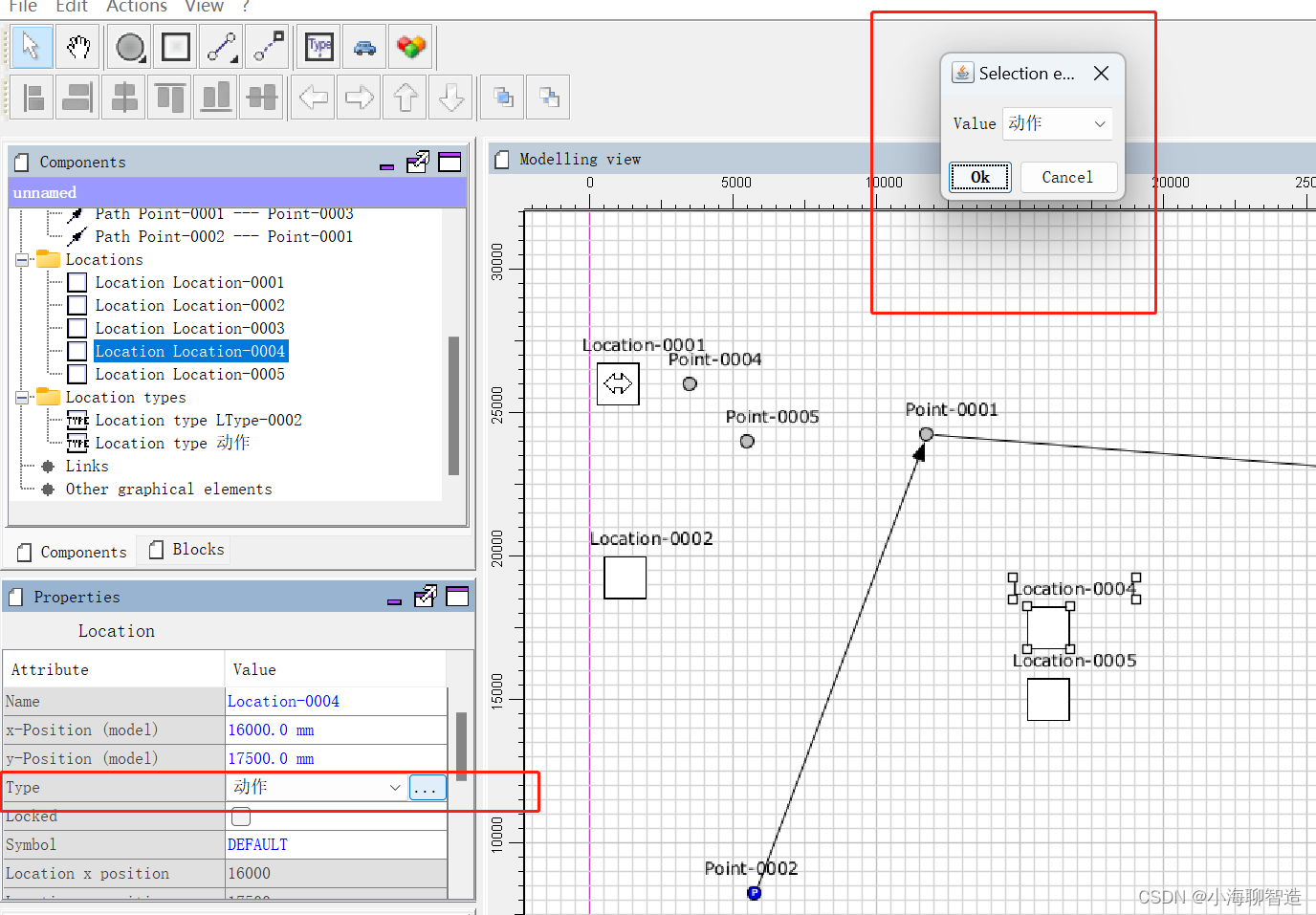This screenshot has width=1316, height=915.
Task: Select Location Location-0005 in tree
Action: click(x=189, y=375)
